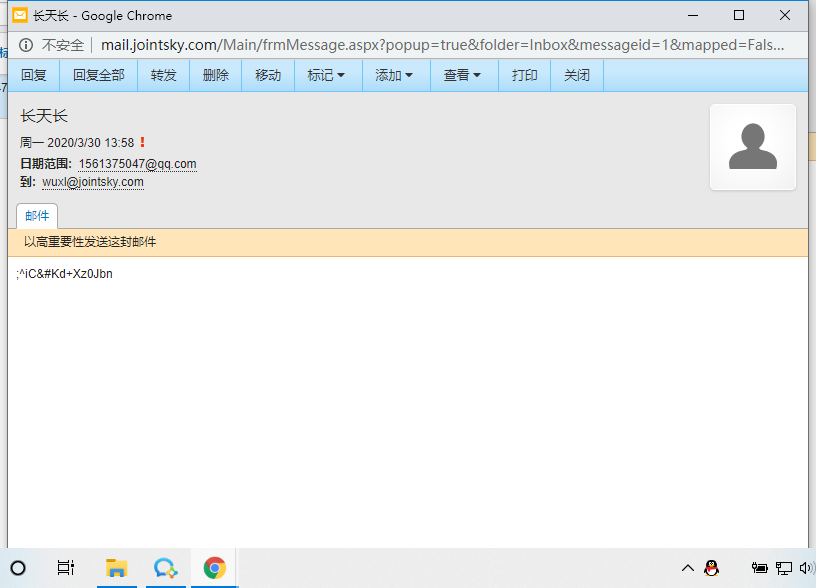This screenshot has width=816, height=588.
Task: Close the message with 关闭 button
Action: pyautogui.click(x=577, y=75)
